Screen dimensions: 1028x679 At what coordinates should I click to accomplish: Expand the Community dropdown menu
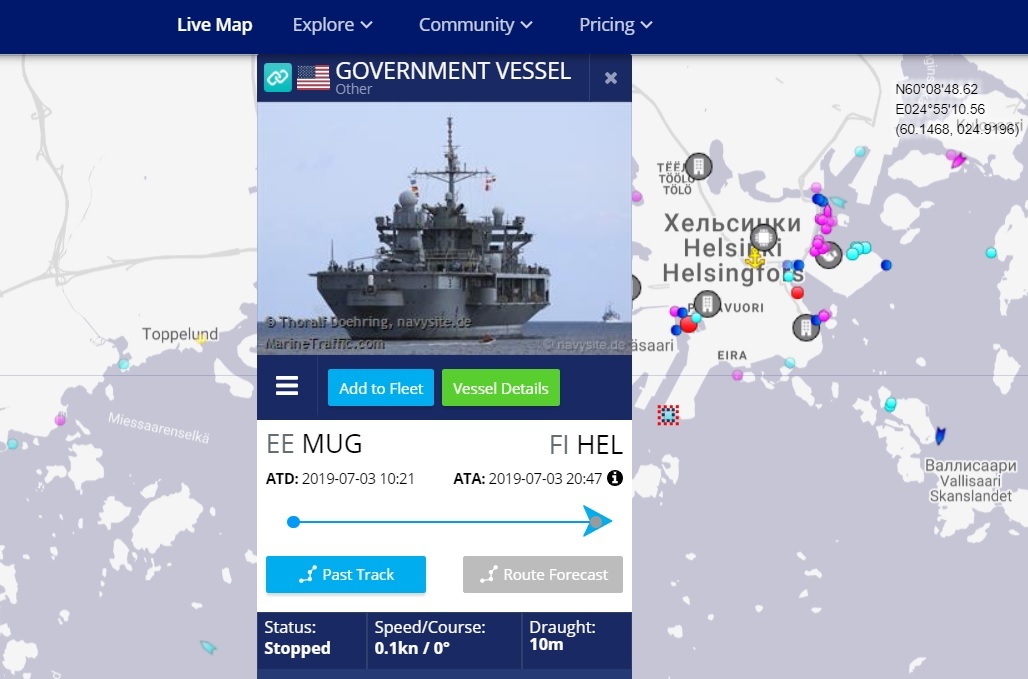[475, 25]
